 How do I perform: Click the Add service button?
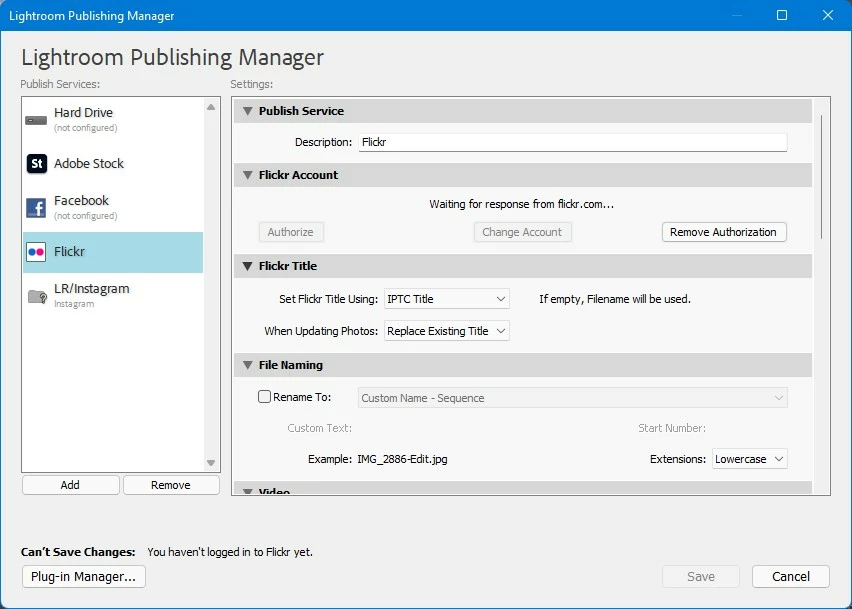(71, 485)
